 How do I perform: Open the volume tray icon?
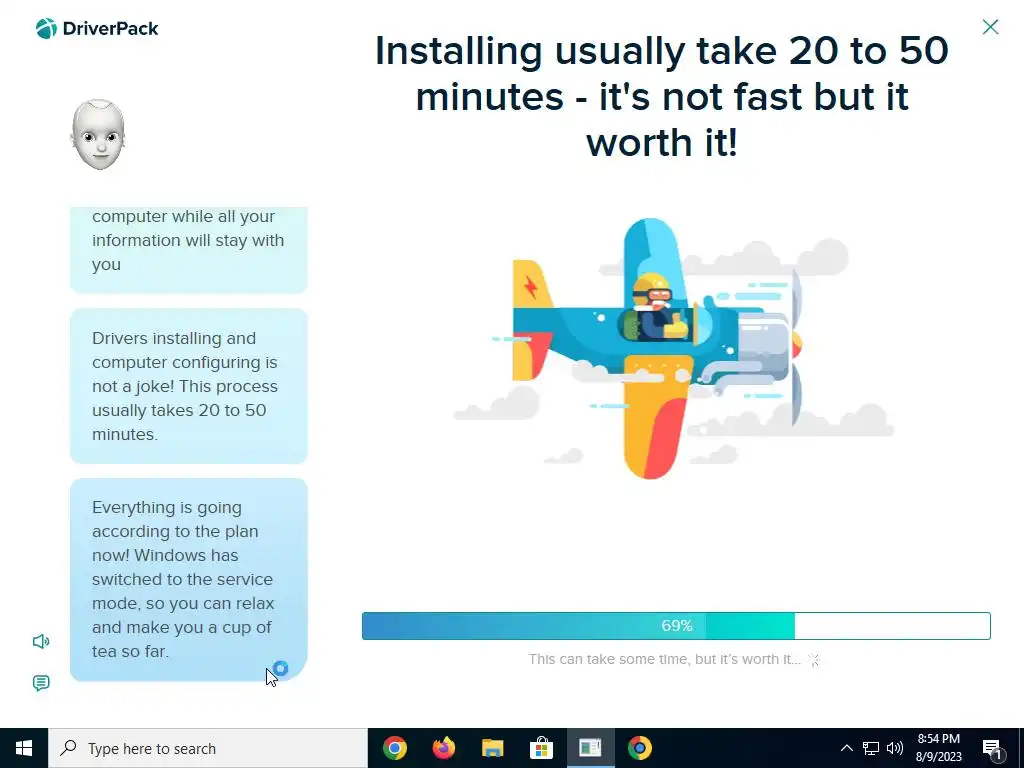(895, 748)
